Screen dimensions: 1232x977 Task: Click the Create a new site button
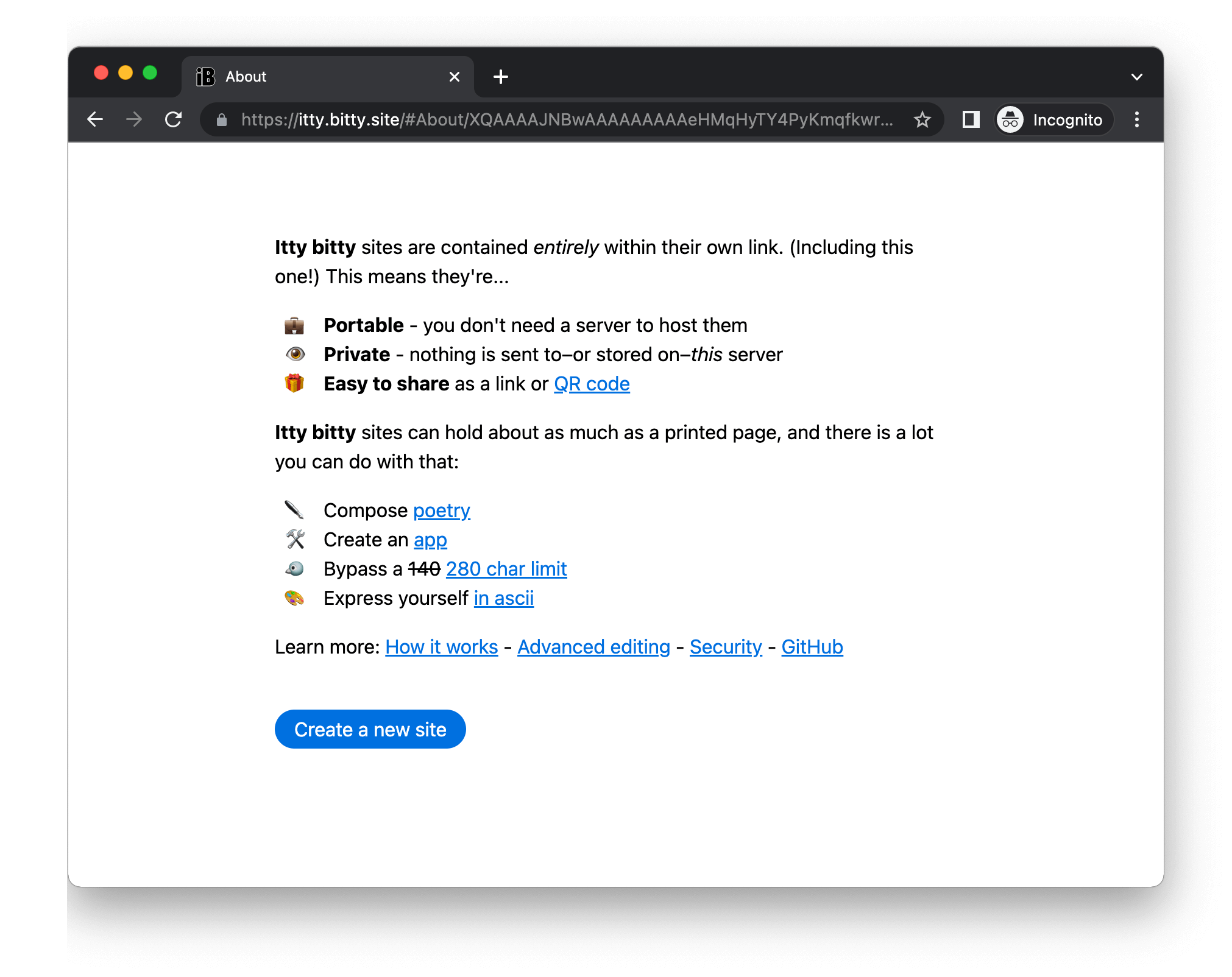tap(370, 729)
